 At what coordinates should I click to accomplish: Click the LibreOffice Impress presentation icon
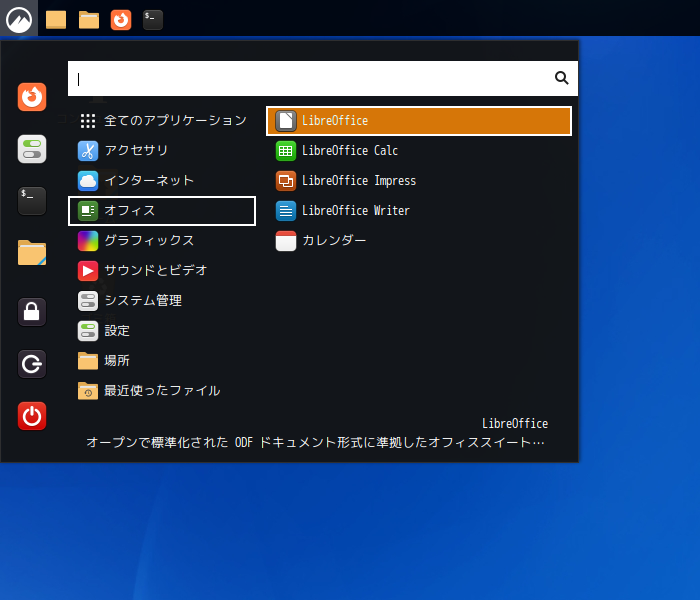[286, 181]
